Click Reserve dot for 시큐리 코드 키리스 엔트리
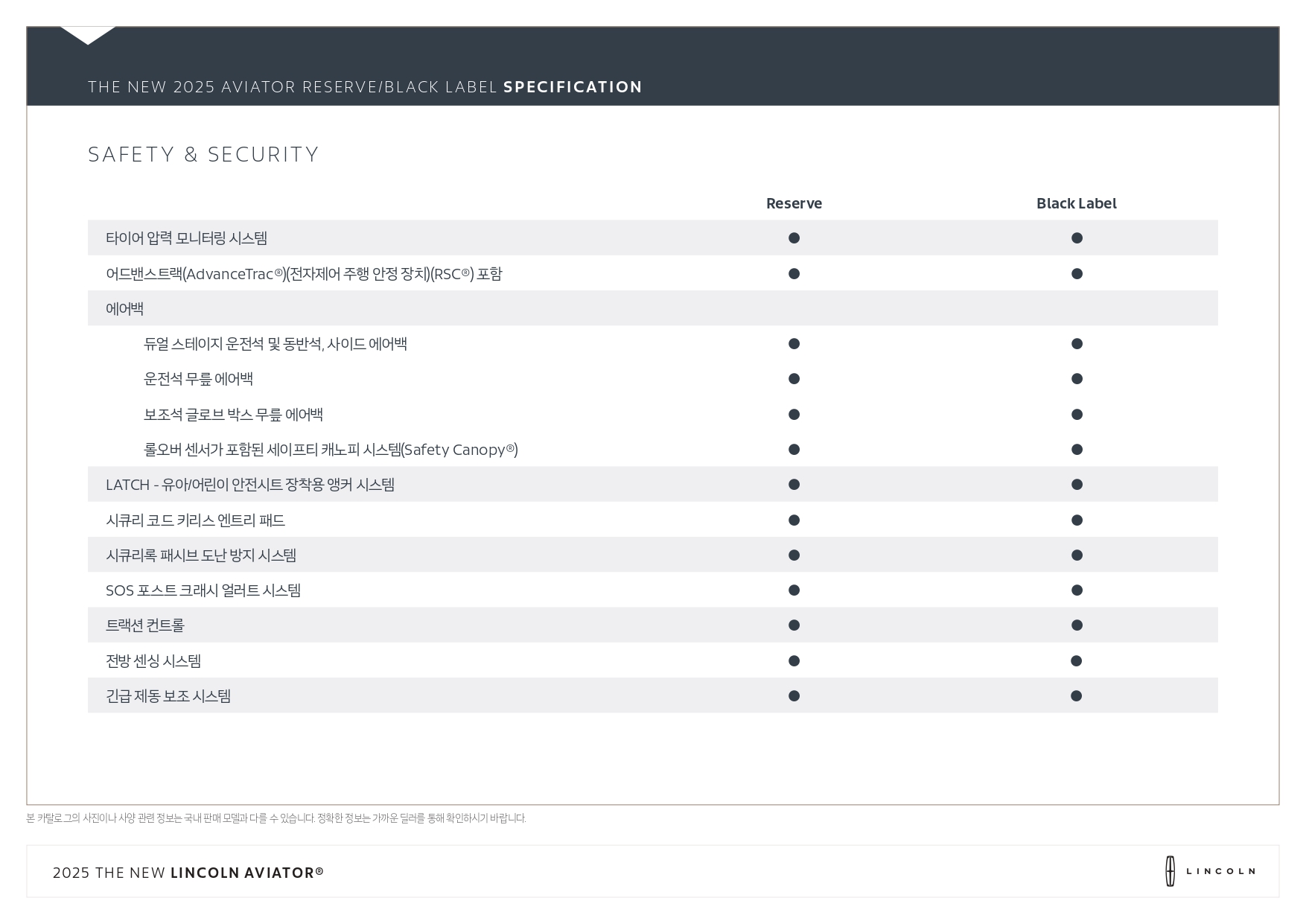This screenshot has width=1306, height=924. coord(794,520)
